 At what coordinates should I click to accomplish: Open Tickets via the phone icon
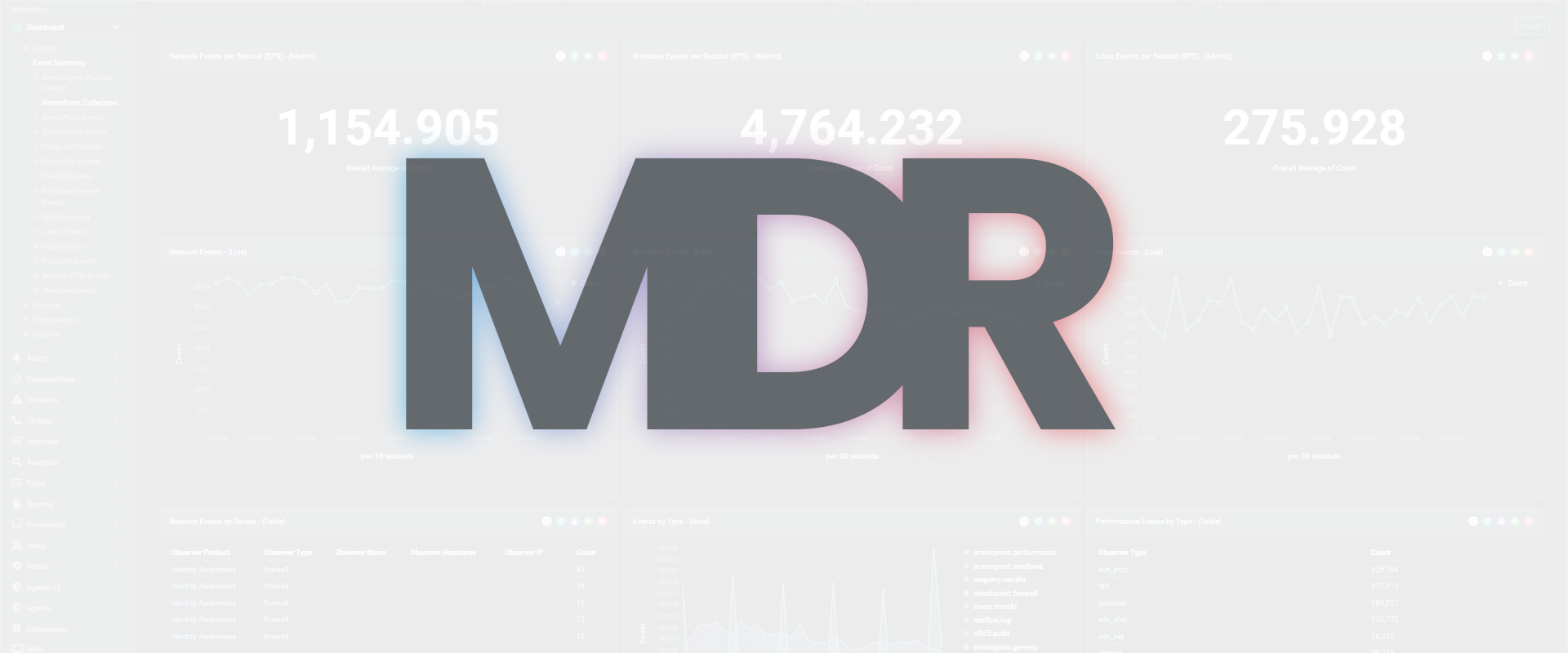point(16,421)
